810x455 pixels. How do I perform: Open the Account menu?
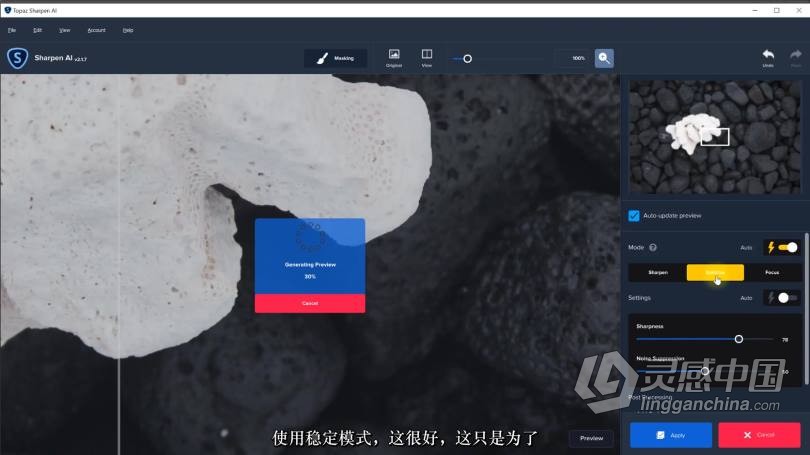(97, 30)
